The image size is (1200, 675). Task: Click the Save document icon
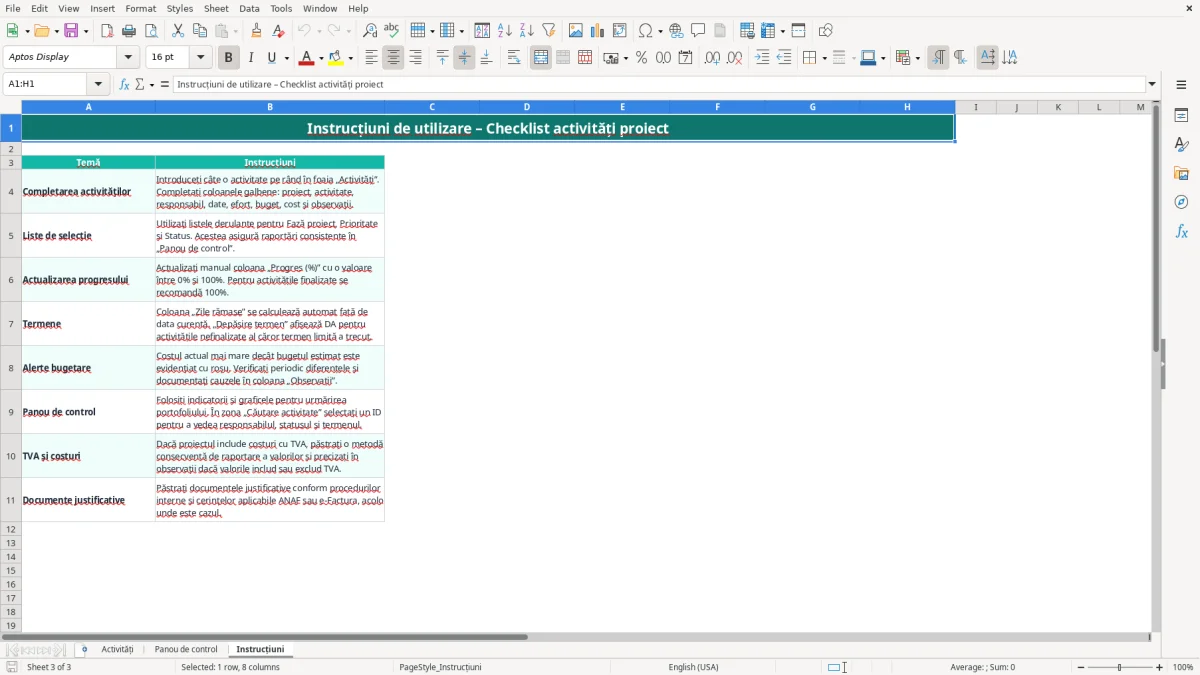(71, 31)
